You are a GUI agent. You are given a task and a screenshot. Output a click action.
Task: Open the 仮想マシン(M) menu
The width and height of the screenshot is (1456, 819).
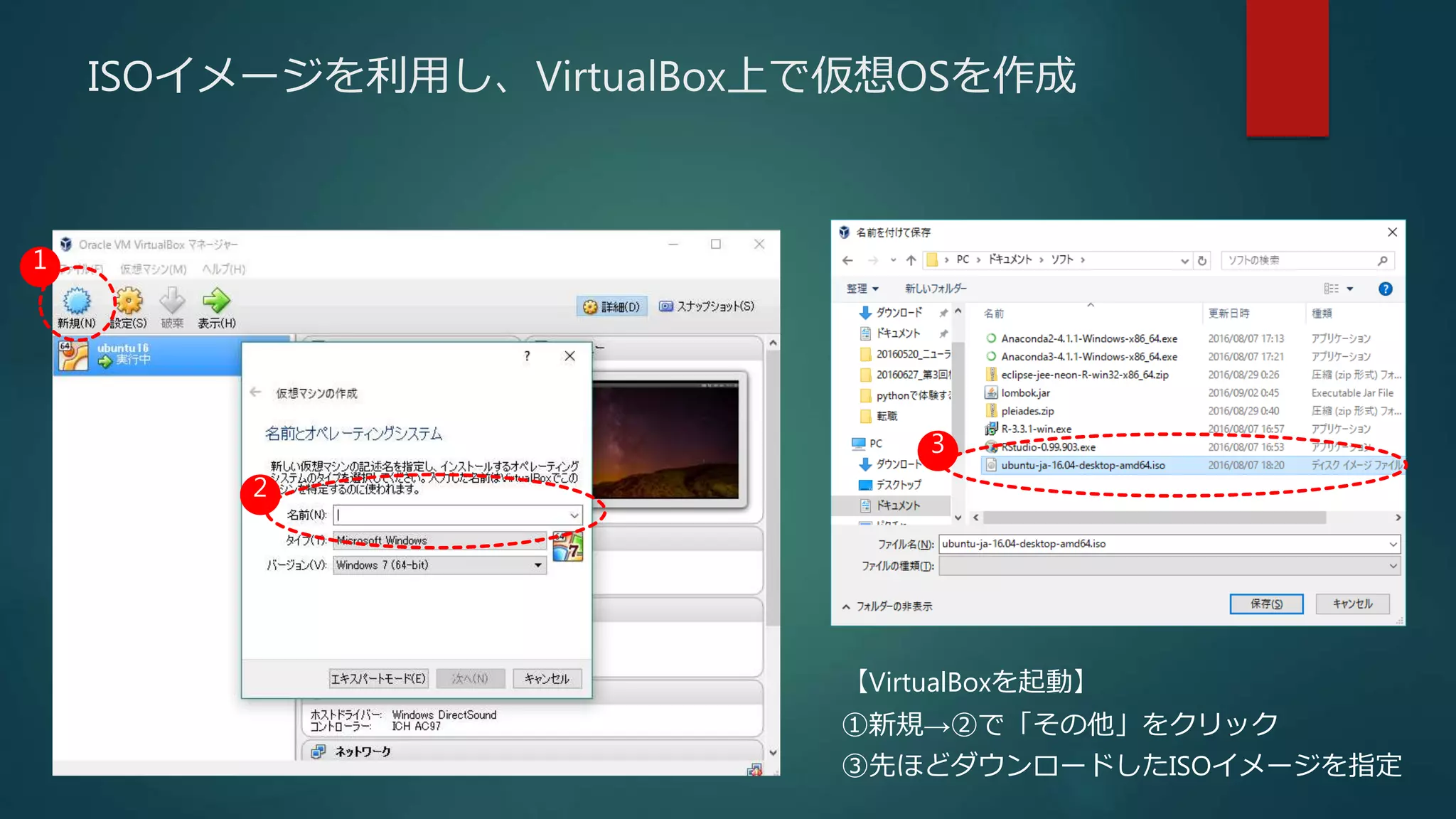tap(153, 269)
